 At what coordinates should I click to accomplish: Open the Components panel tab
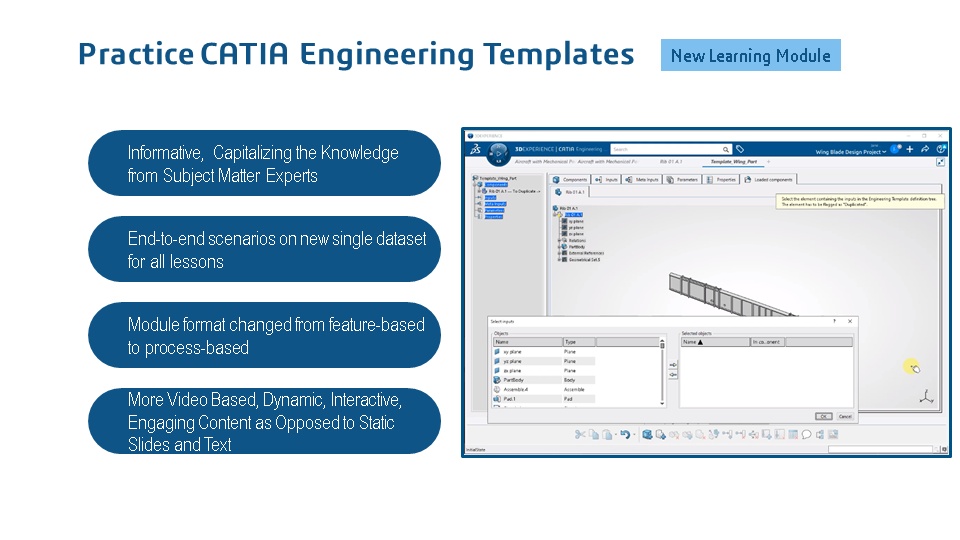[570, 179]
